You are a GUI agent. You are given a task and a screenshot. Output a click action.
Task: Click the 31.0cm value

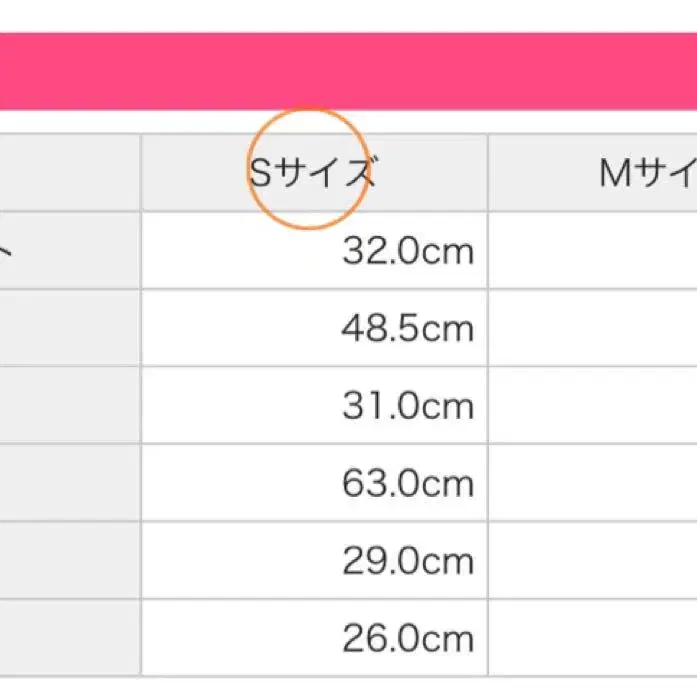(x=407, y=406)
